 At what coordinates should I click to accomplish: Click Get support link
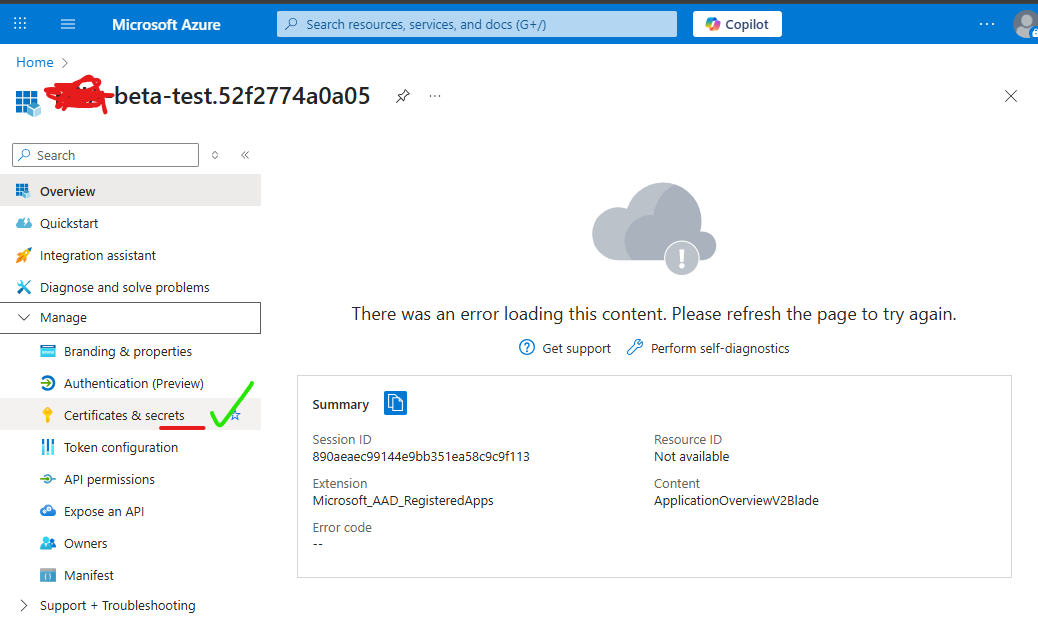[565, 348]
